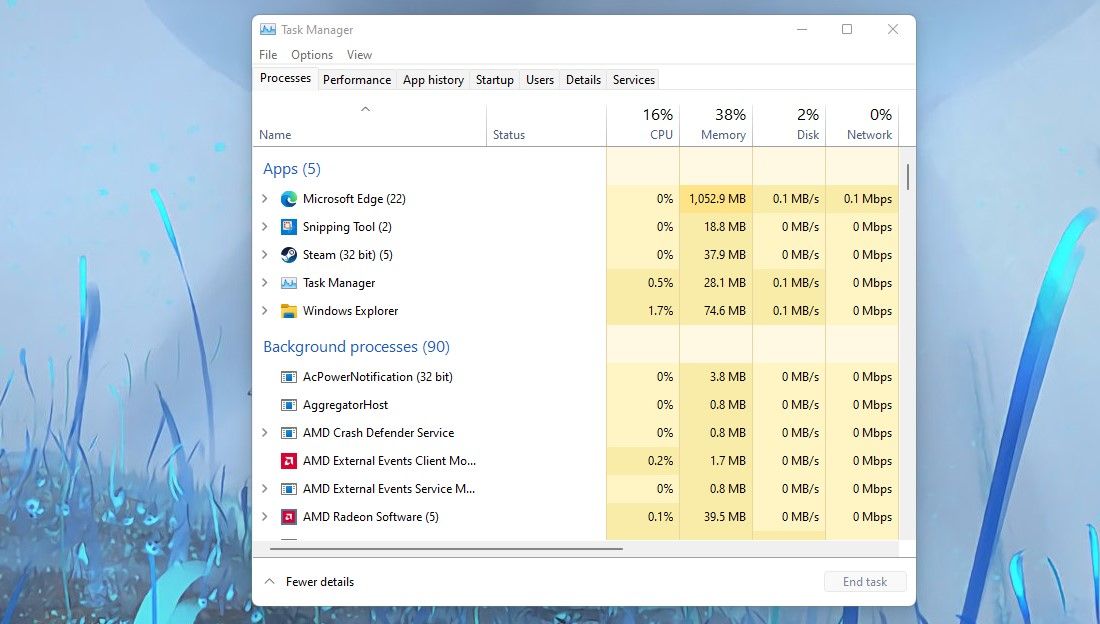The height and width of the screenshot is (624, 1100).
Task: Expand the Microsoft Edge process group
Action: [264, 198]
